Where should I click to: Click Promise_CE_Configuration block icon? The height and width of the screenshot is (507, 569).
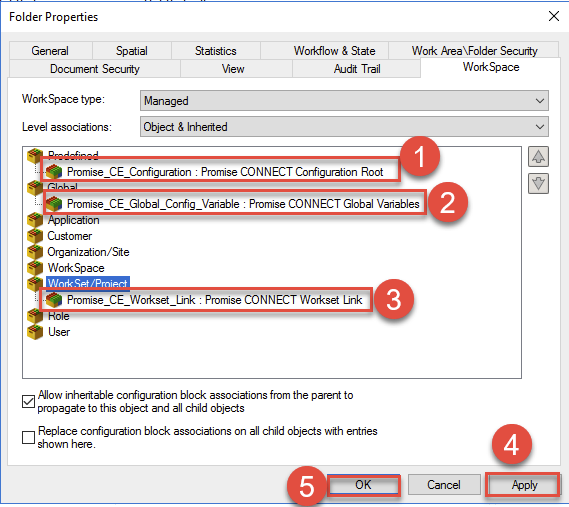[x=54, y=172]
